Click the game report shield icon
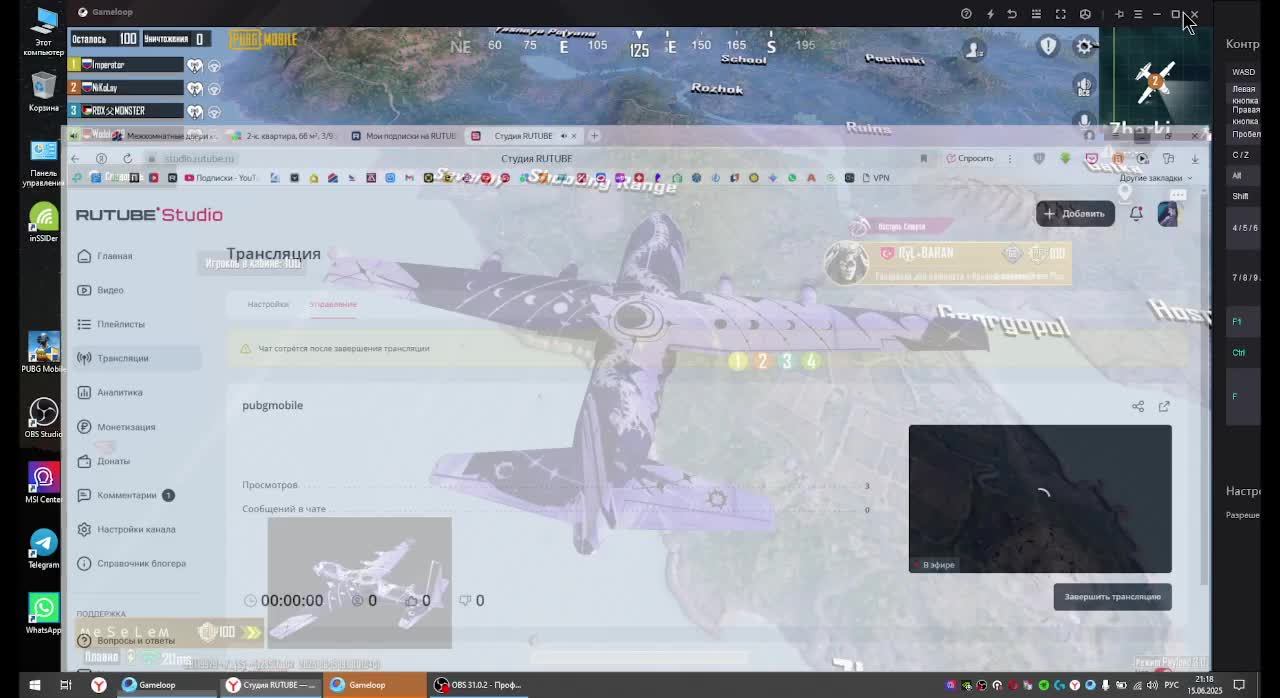Image resolution: width=1280 pixels, height=698 pixels. 1048,46
